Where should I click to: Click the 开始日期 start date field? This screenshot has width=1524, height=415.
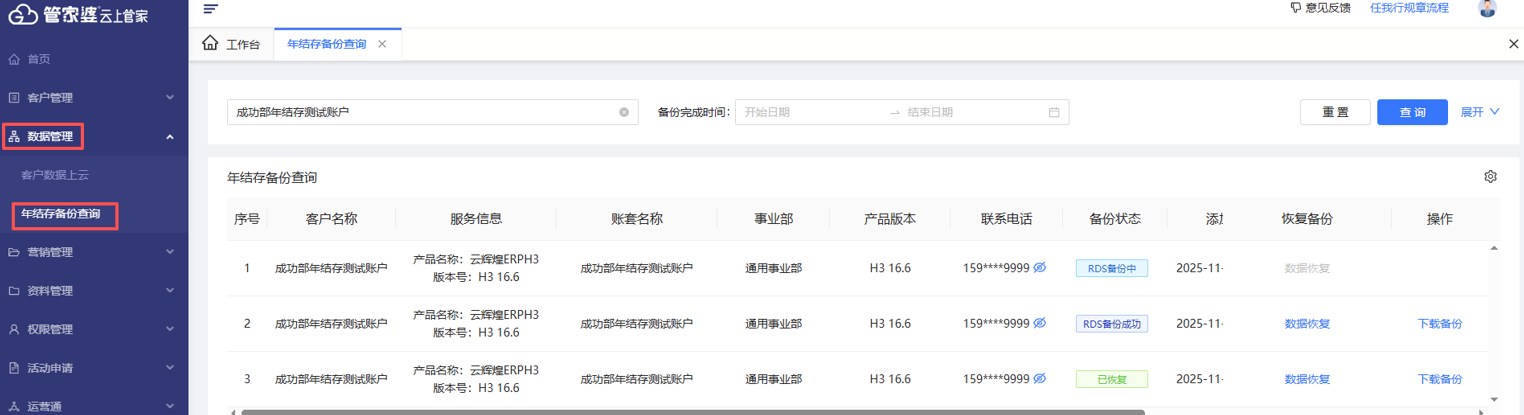tap(810, 113)
